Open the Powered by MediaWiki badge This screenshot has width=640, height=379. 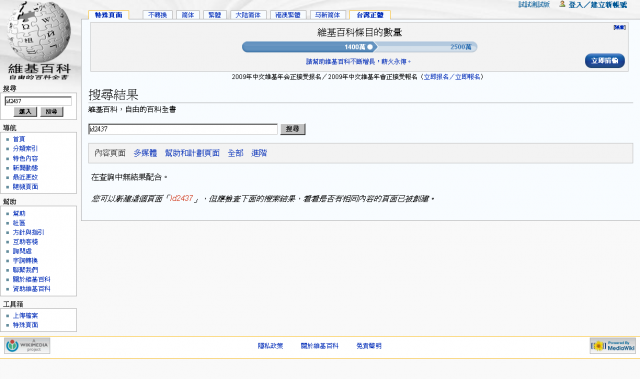click(x=612, y=346)
